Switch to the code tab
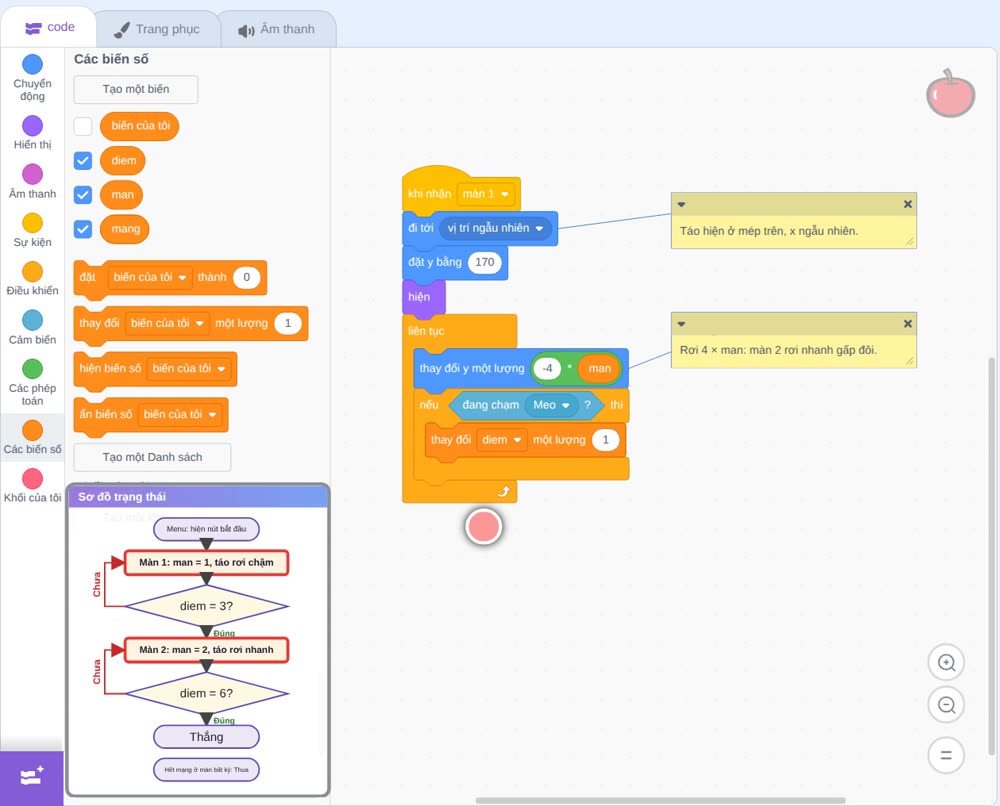 [49, 27]
